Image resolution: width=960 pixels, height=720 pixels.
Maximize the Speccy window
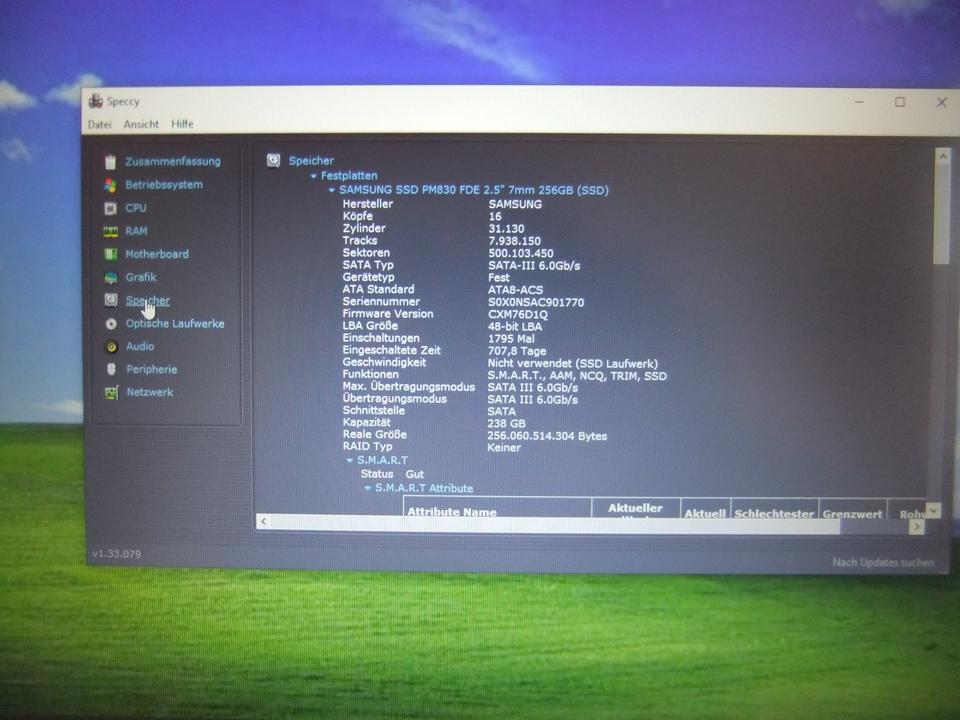pyautogui.click(x=900, y=102)
